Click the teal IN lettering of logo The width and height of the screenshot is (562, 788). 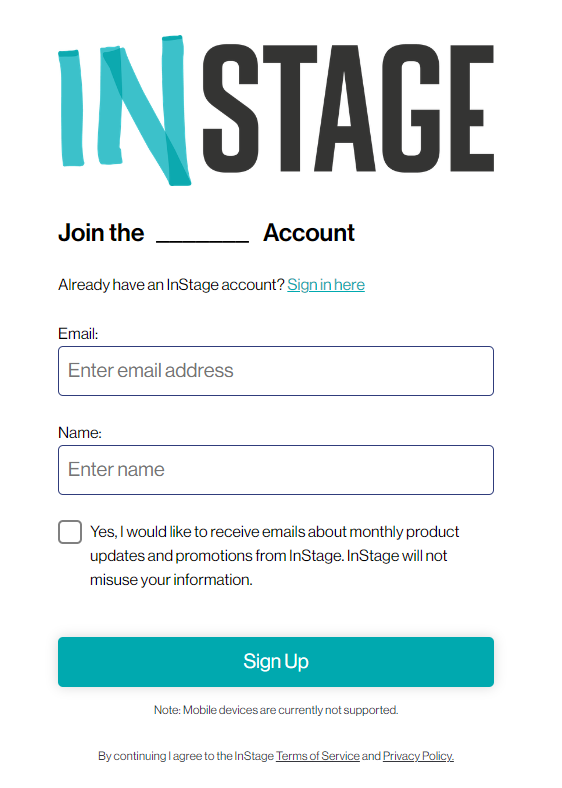[125, 110]
